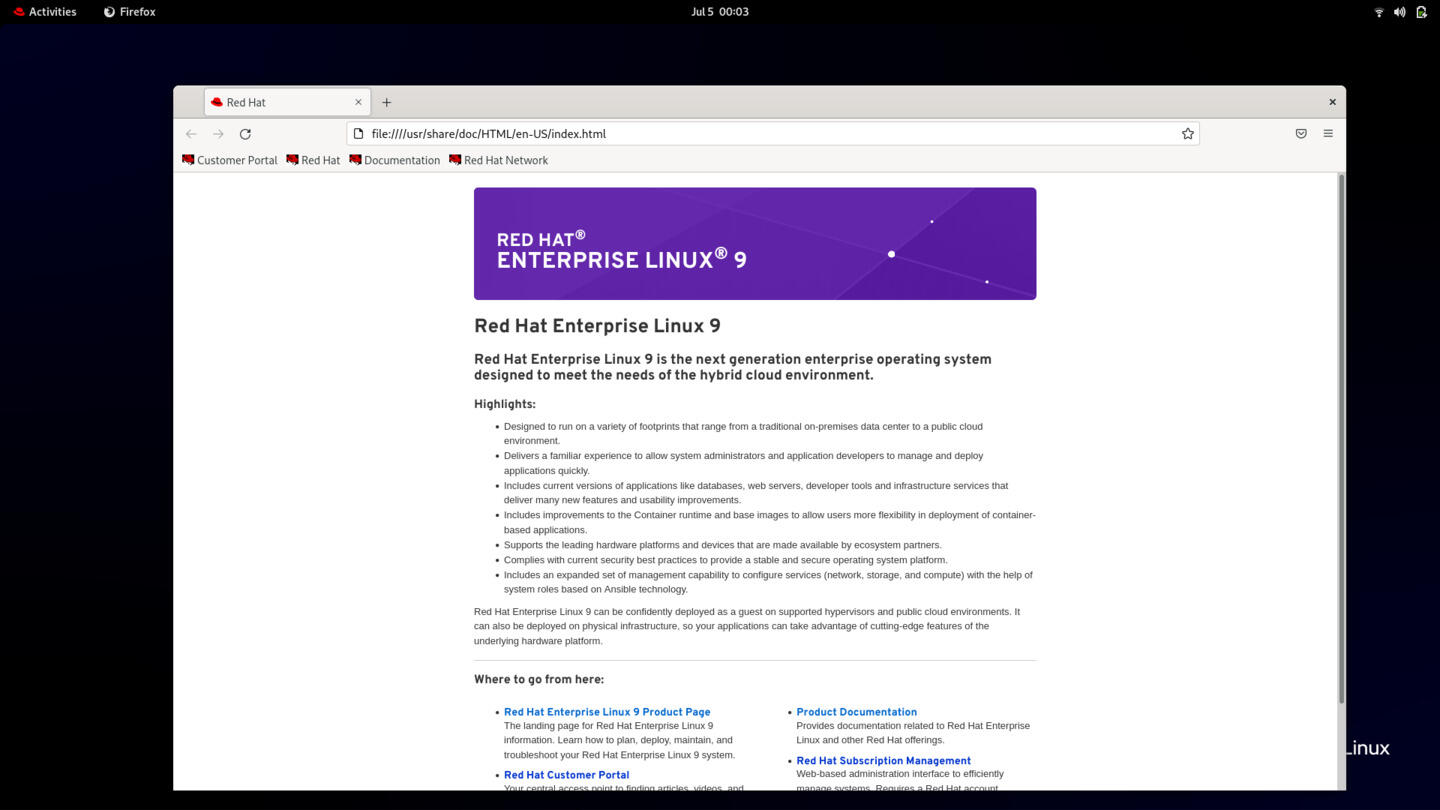Image resolution: width=1440 pixels, height=810 pixels.
Task: Open the Red Hat Network bookmark
Action: 498,160
